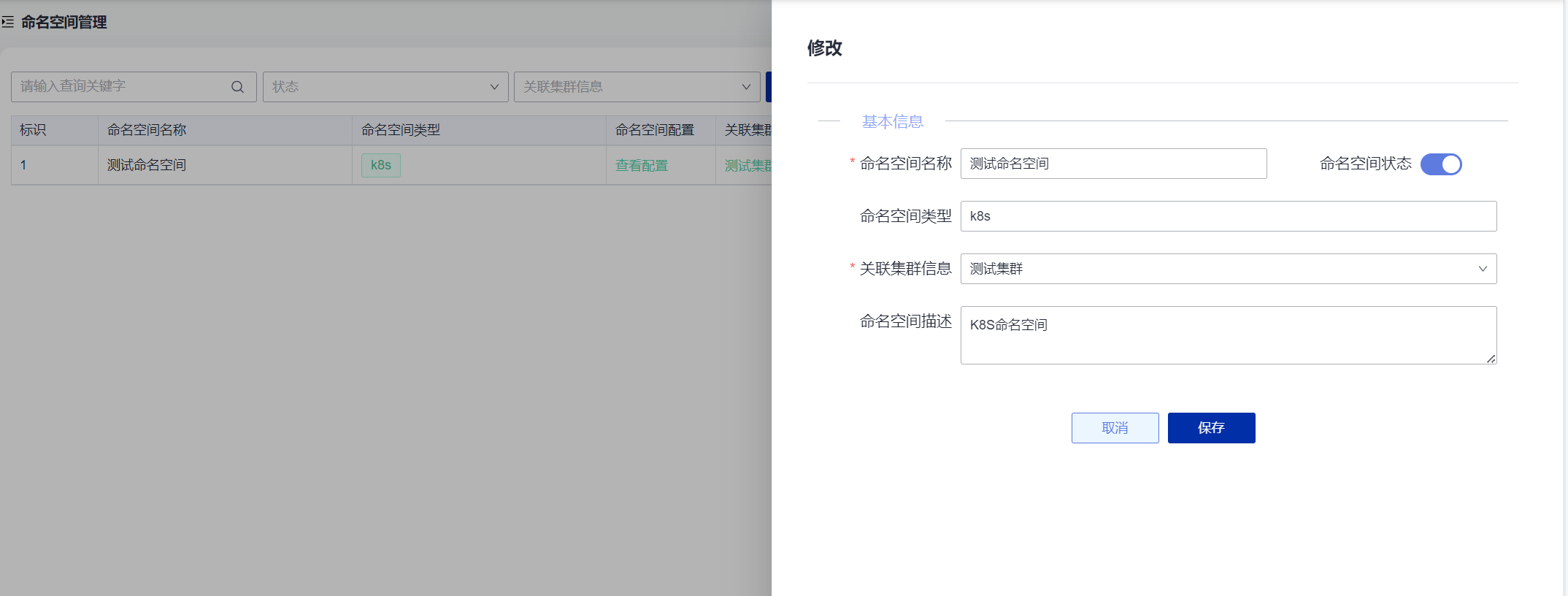This screenshot has width=1568, height=596.
Task: Toggle the sidebar collapse menu icon
Action: tap(7, 23)
